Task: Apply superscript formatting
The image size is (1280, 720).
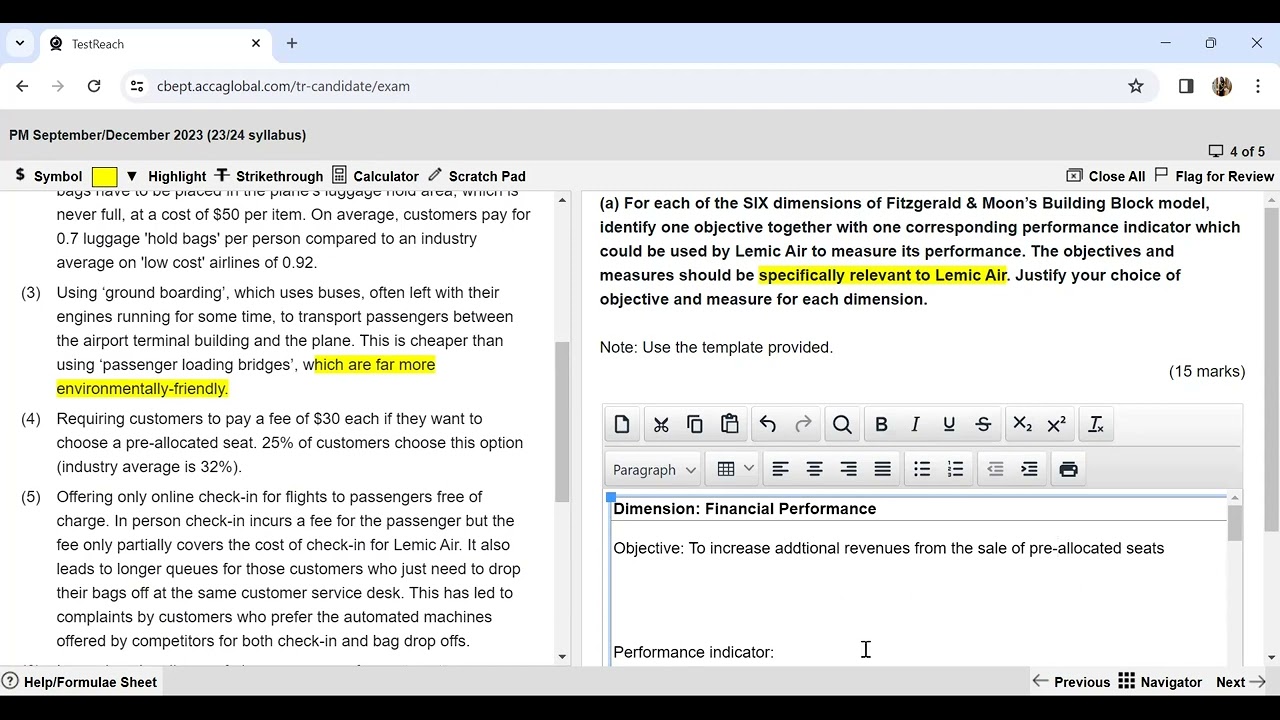Action: (1056, 424)
